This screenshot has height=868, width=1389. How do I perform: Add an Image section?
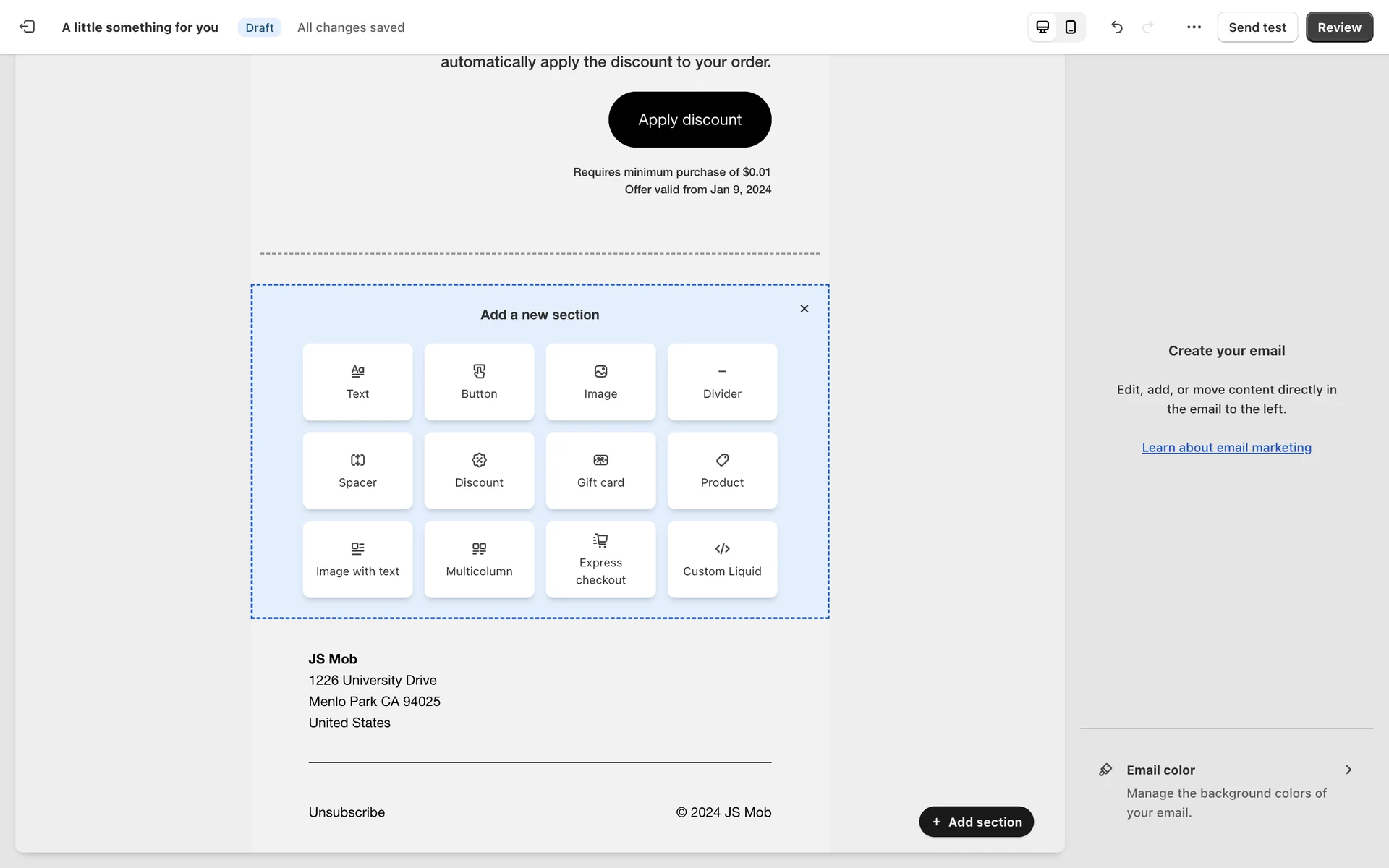pyautogui.click(x=600, y=382)
